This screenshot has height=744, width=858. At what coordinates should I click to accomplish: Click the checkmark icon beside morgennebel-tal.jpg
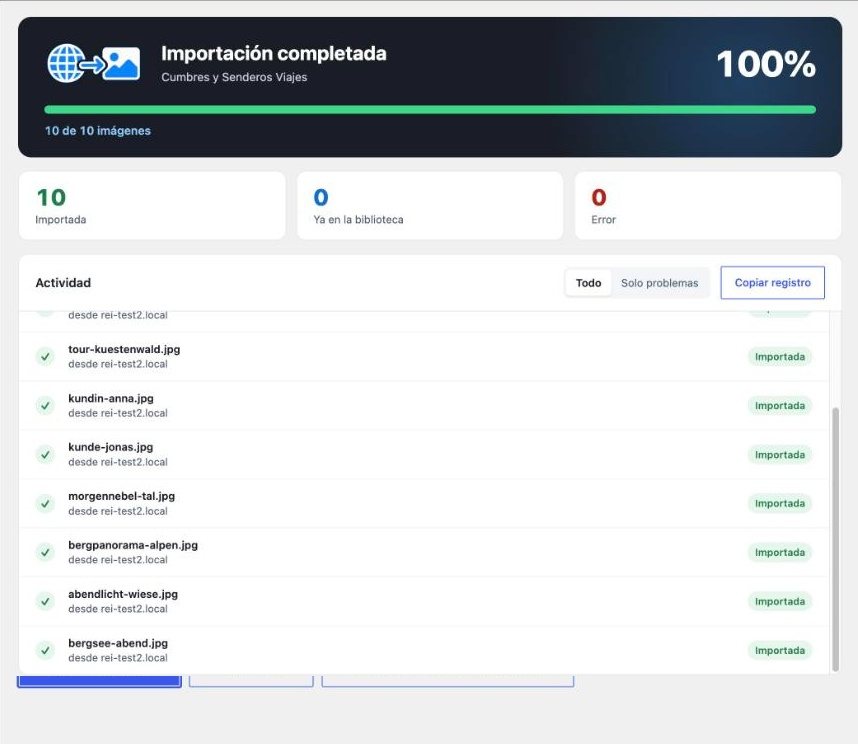45,503
